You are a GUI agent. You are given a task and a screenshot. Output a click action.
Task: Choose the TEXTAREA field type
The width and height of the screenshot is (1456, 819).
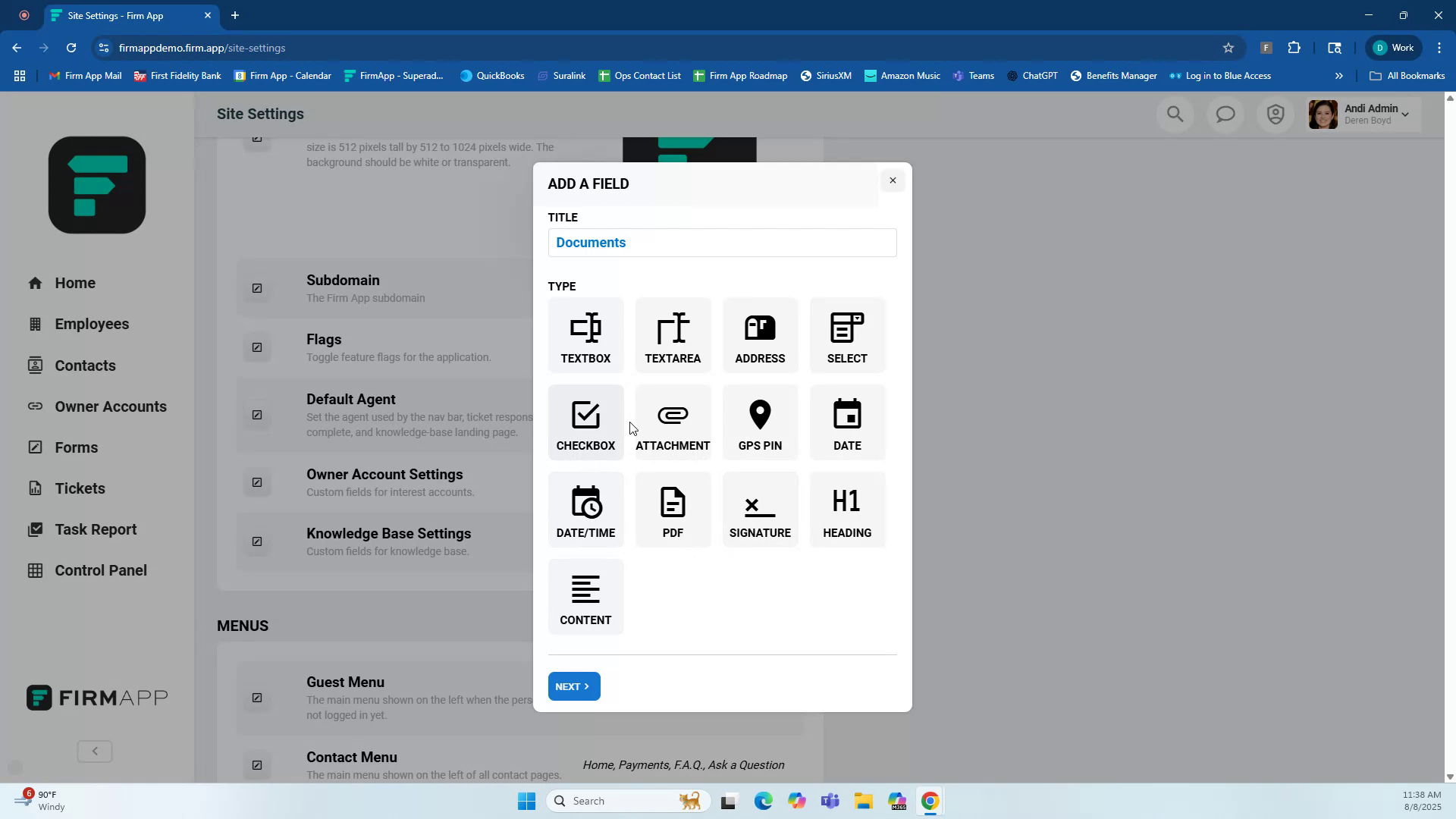point(672,334)
